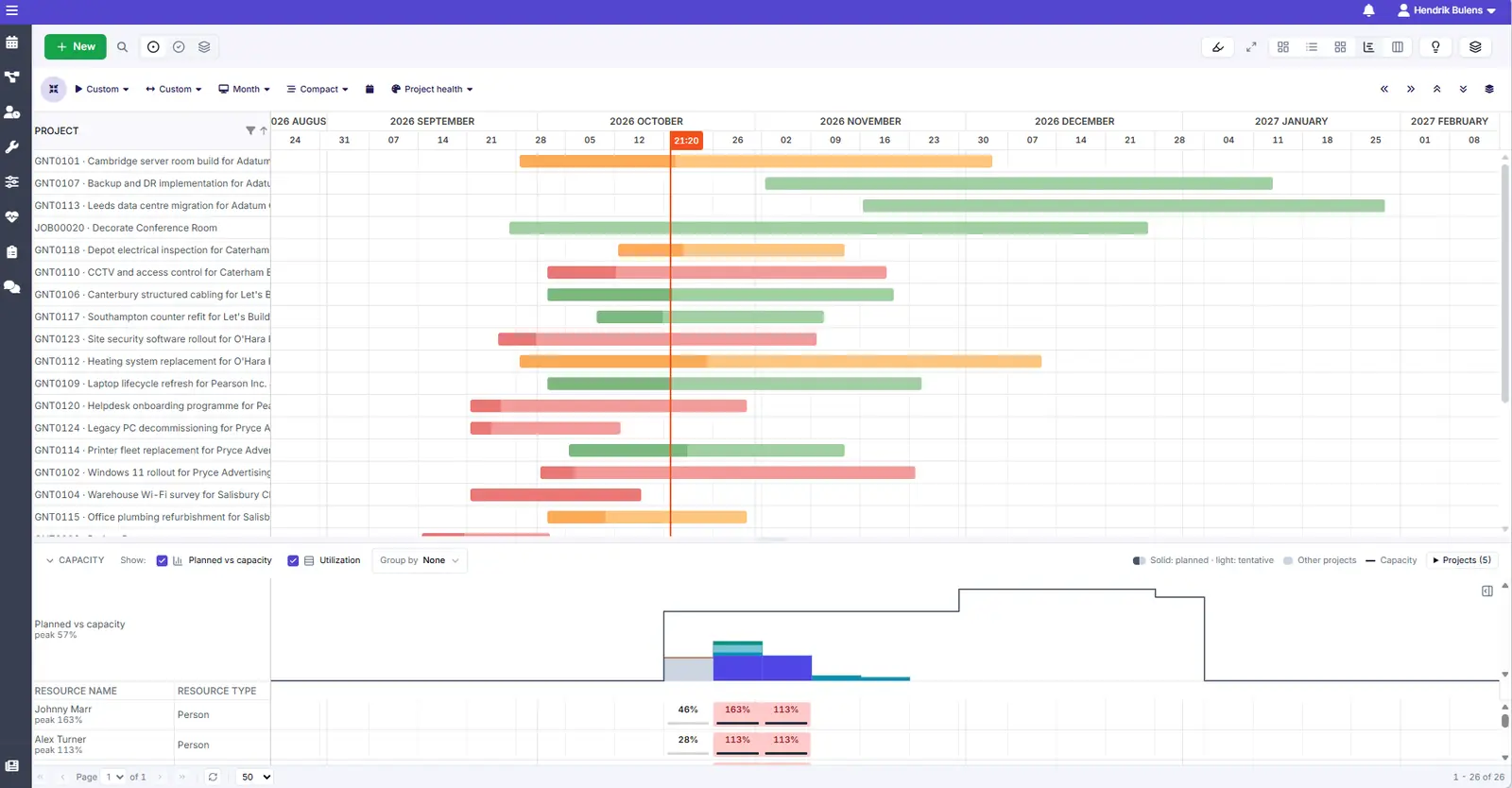Expand all rows with double-down arrows
The height and width of the screenshot is (788, 1512).
point(1463,89)
